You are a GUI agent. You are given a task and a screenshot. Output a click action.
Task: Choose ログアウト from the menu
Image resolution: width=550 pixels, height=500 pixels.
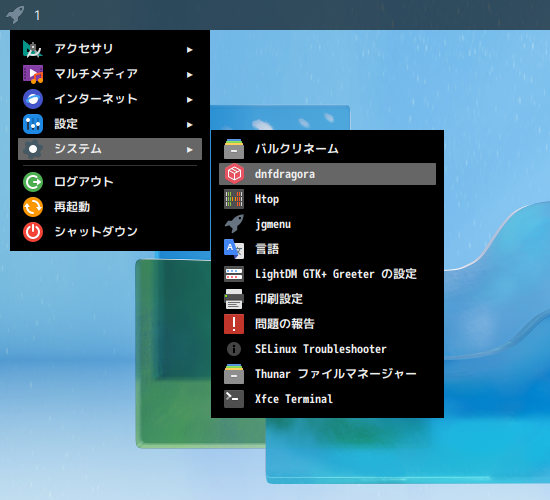coord(110,182)
